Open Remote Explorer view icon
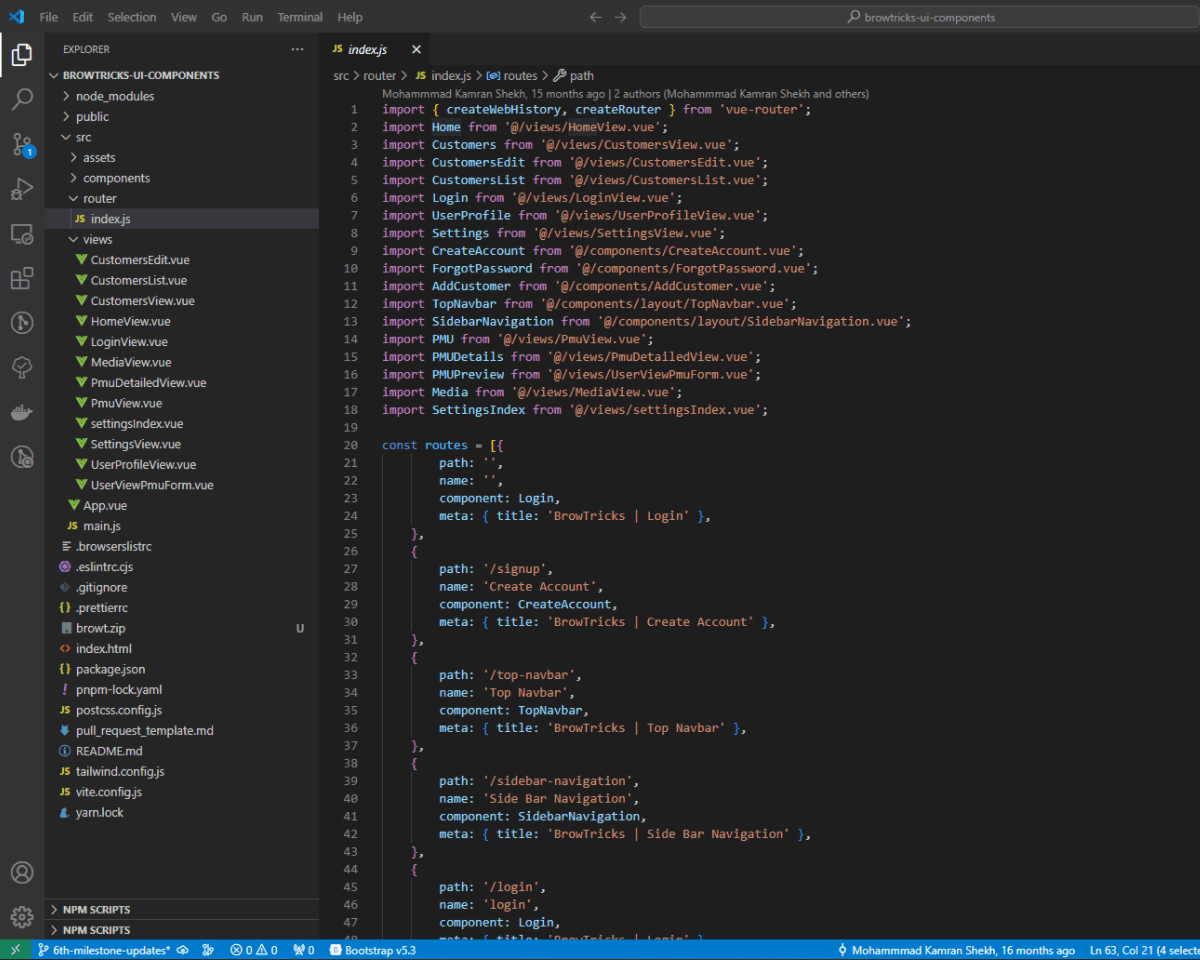The height and width of the screenshot is (960, 1200). (x=22, y=234)
